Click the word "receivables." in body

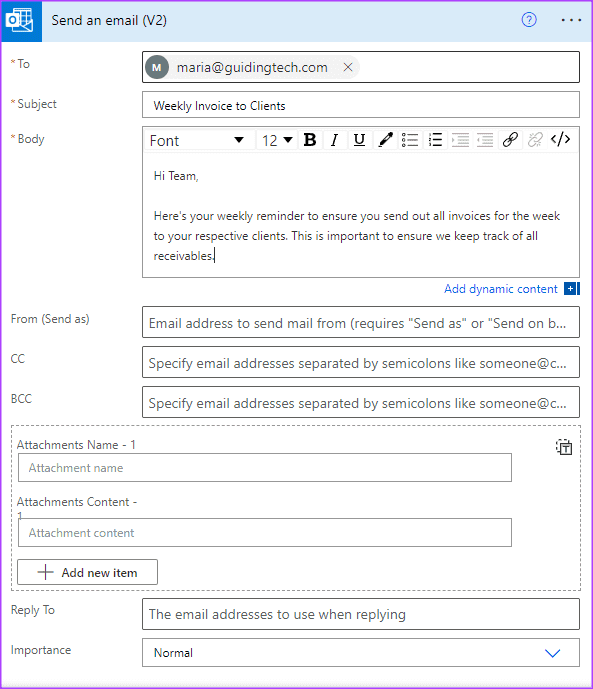184,256
